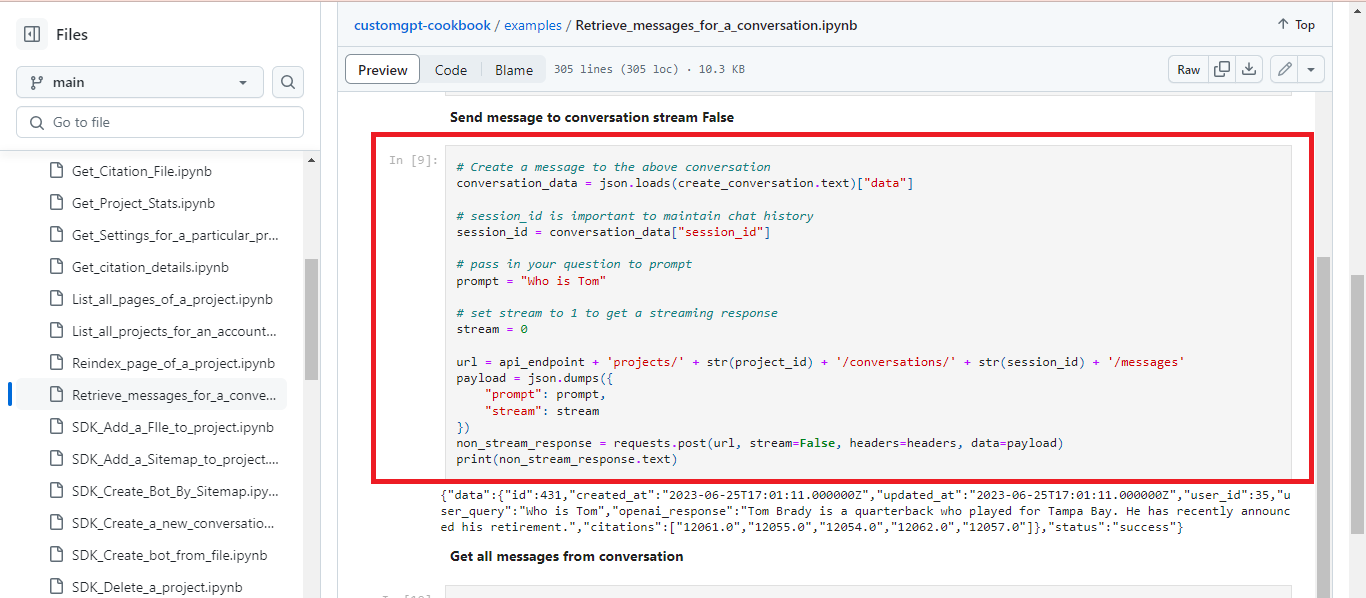This screenshot has height=598, width=1366.
Task: Click the Raw button
Action: [1188, 69]
